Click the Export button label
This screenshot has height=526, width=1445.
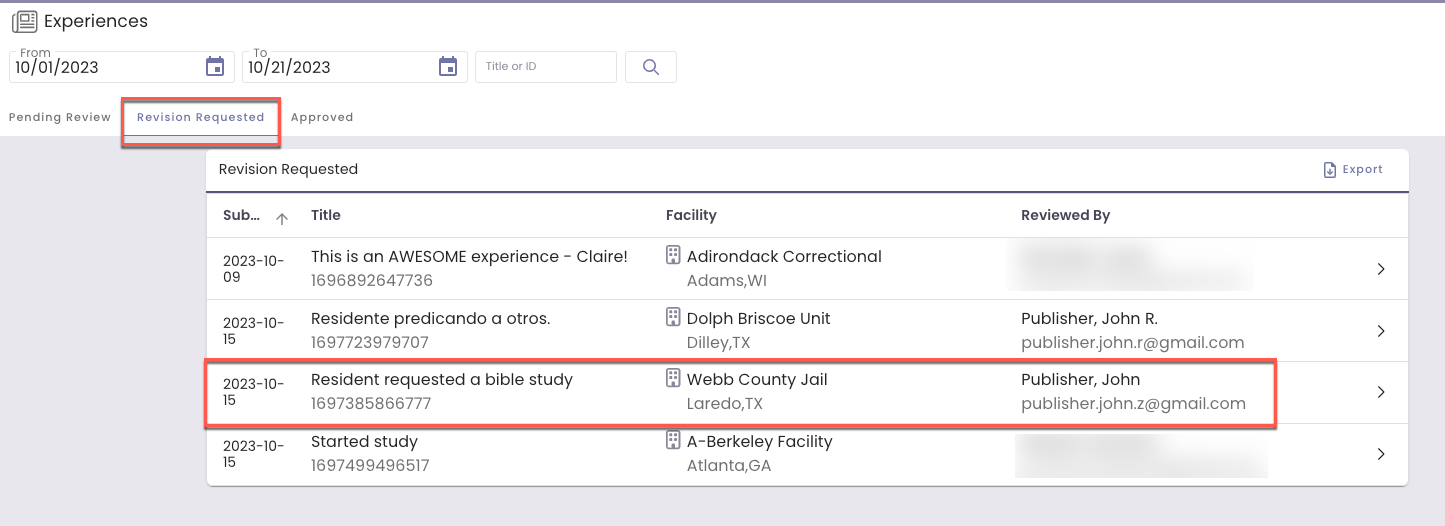click(x=1363, y=170)
